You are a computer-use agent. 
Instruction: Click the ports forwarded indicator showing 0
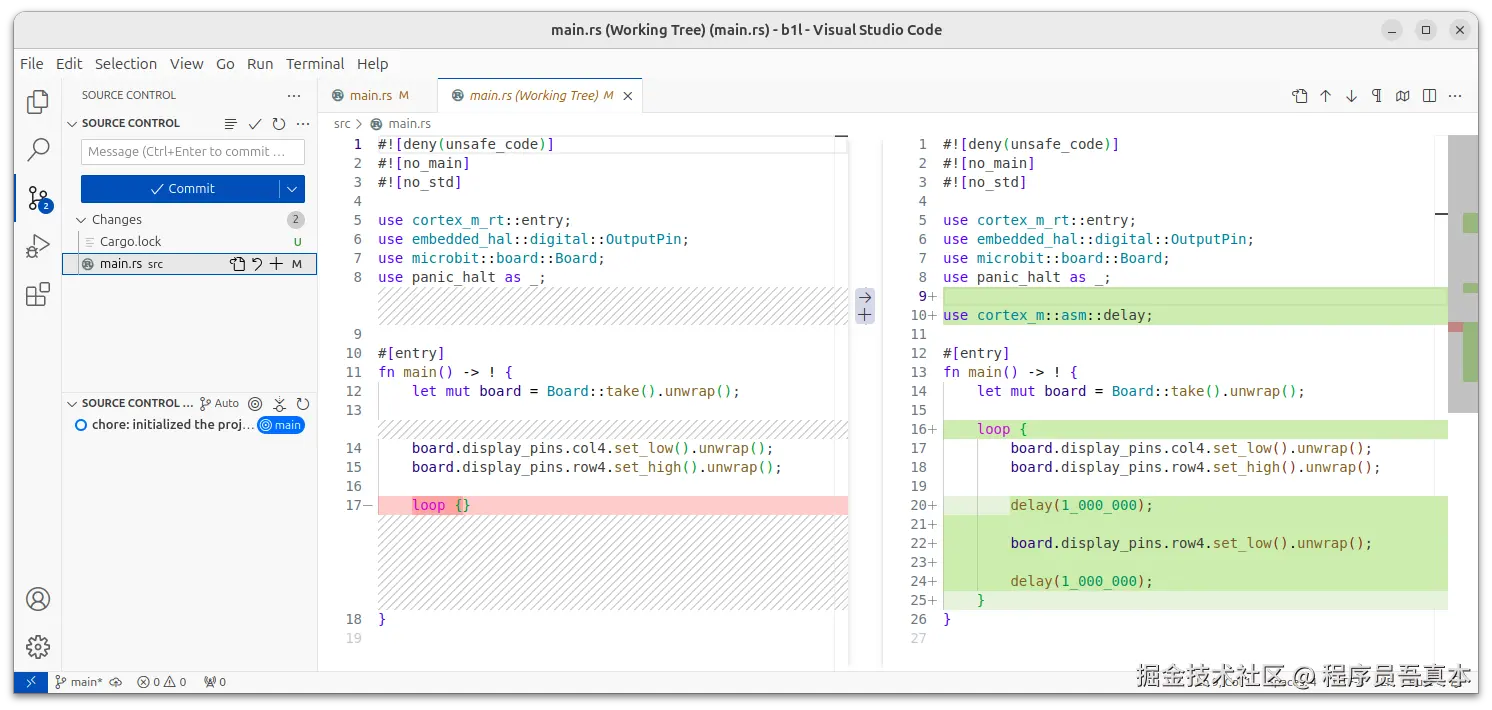pos(215,682)
